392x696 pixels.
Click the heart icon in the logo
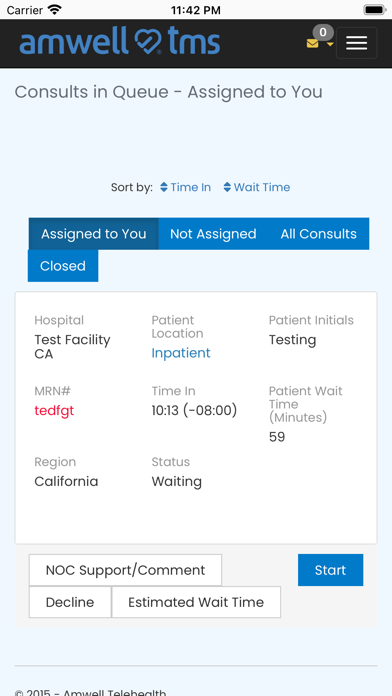point(149,40)
